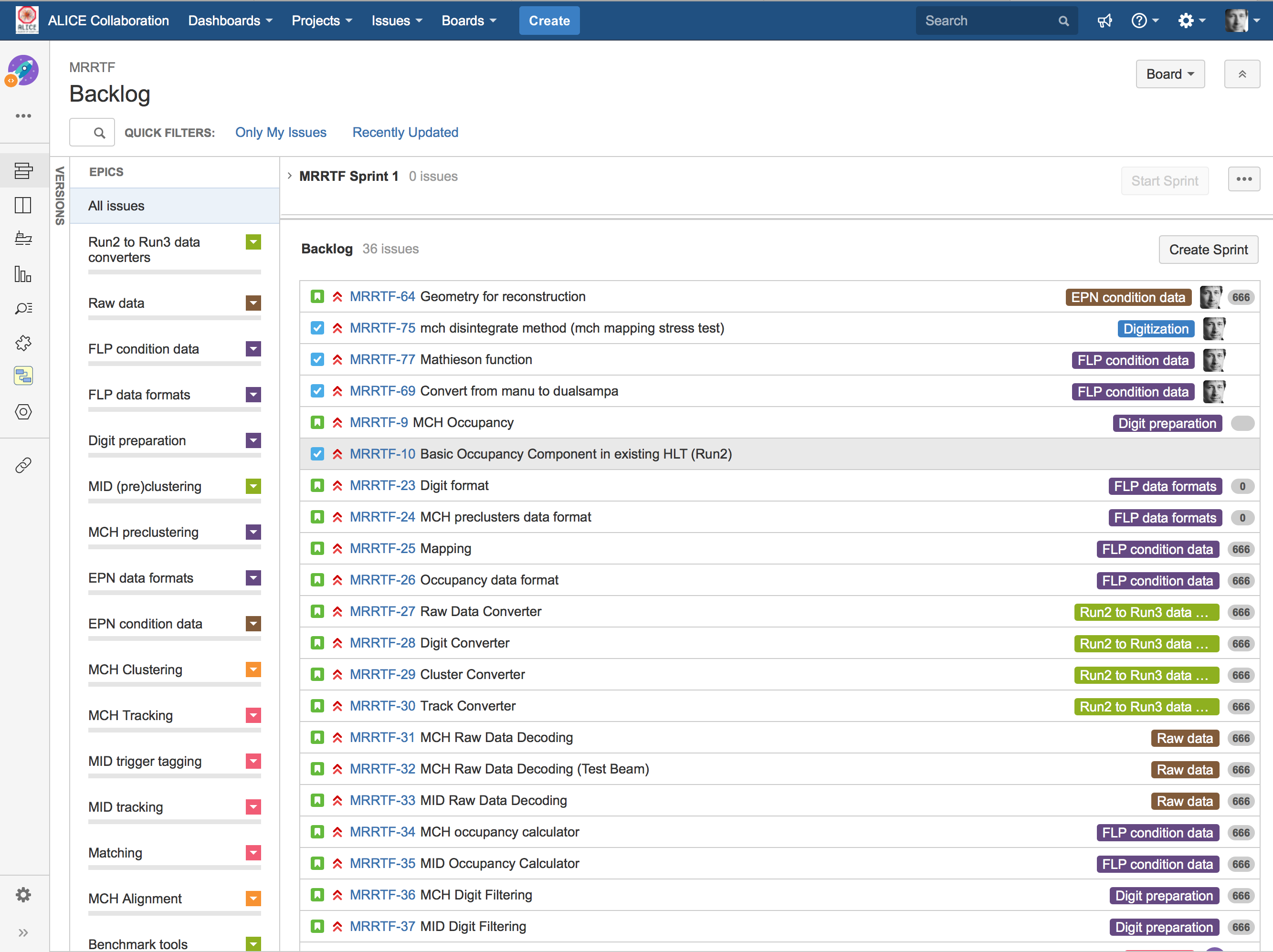The width and height of the screenshot is (1273, 952).
Task: Click the task checkbox icon of MRRTF-75
Action: pyautogui.click(x=317, y=328)
